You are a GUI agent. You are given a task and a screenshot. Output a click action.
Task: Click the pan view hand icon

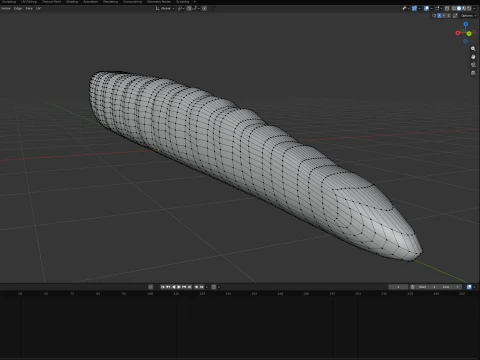tap(473, 57)
